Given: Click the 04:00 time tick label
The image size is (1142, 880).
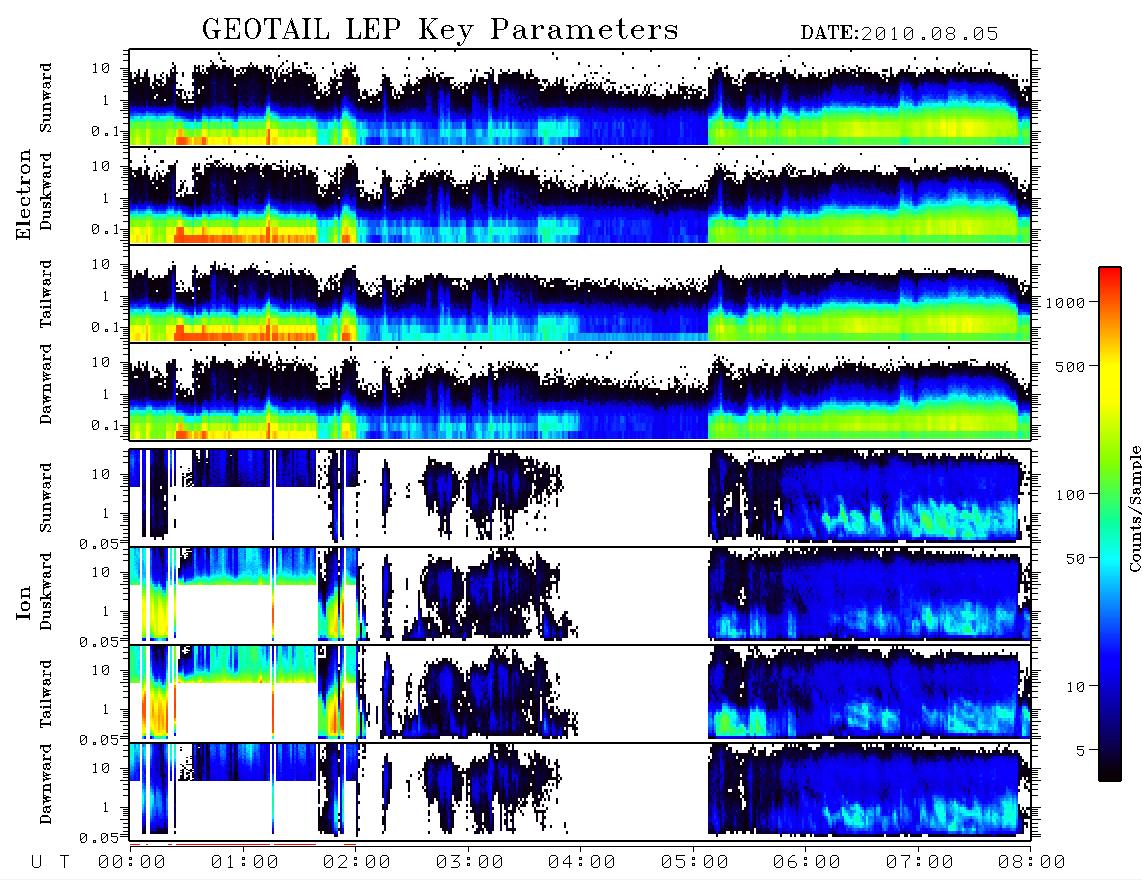Looking at the screenshot, I should [x=582, y=862].
